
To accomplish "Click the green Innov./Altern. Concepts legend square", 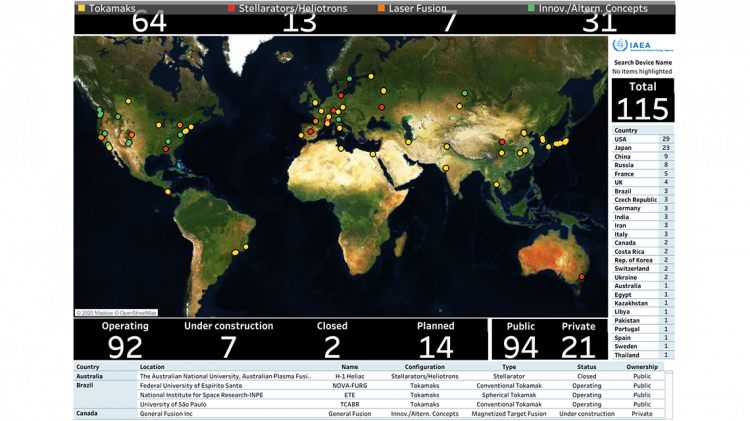I will (531, 8).
